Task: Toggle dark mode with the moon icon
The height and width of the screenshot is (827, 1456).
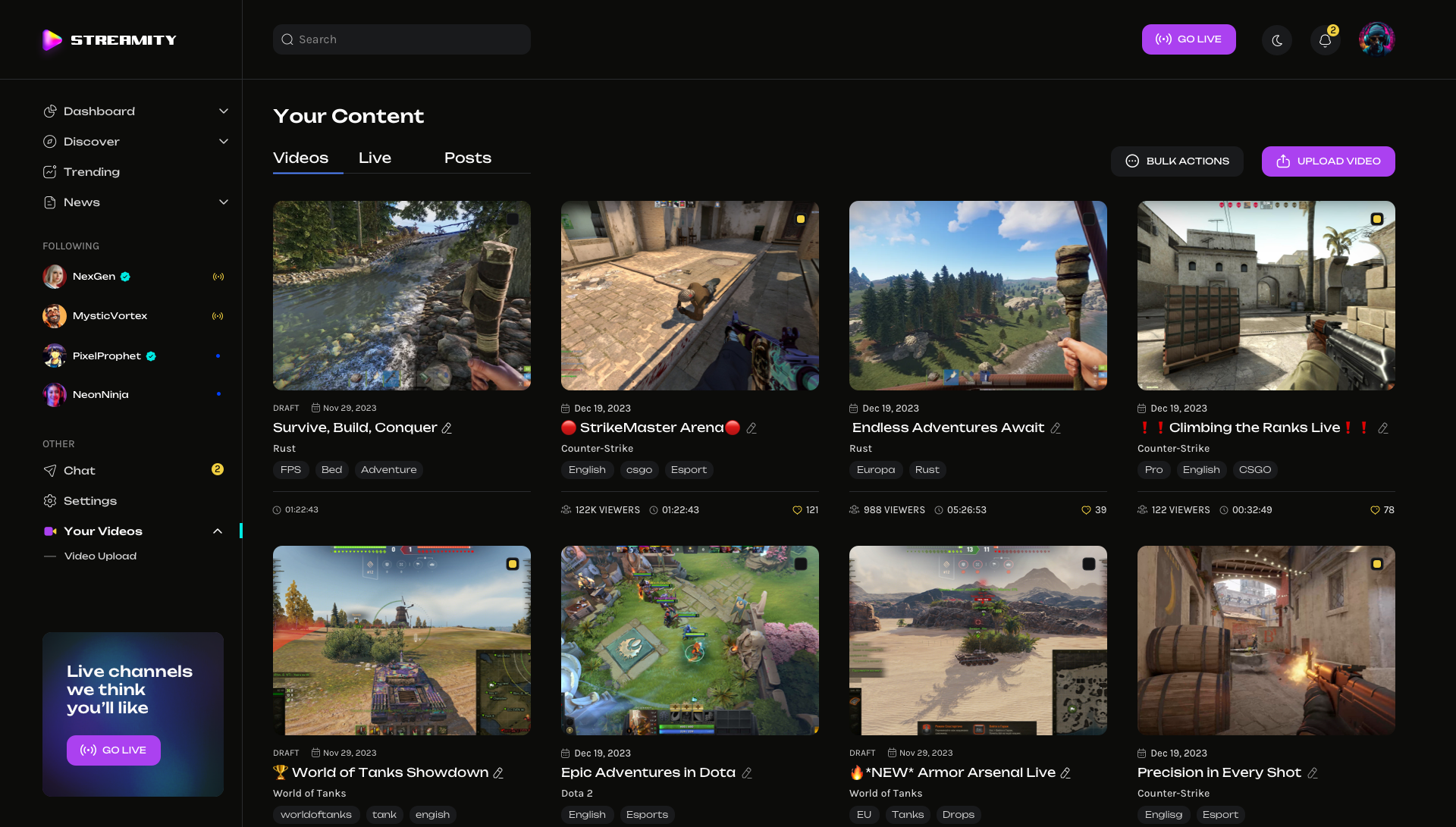Action: coord(1277,39)
